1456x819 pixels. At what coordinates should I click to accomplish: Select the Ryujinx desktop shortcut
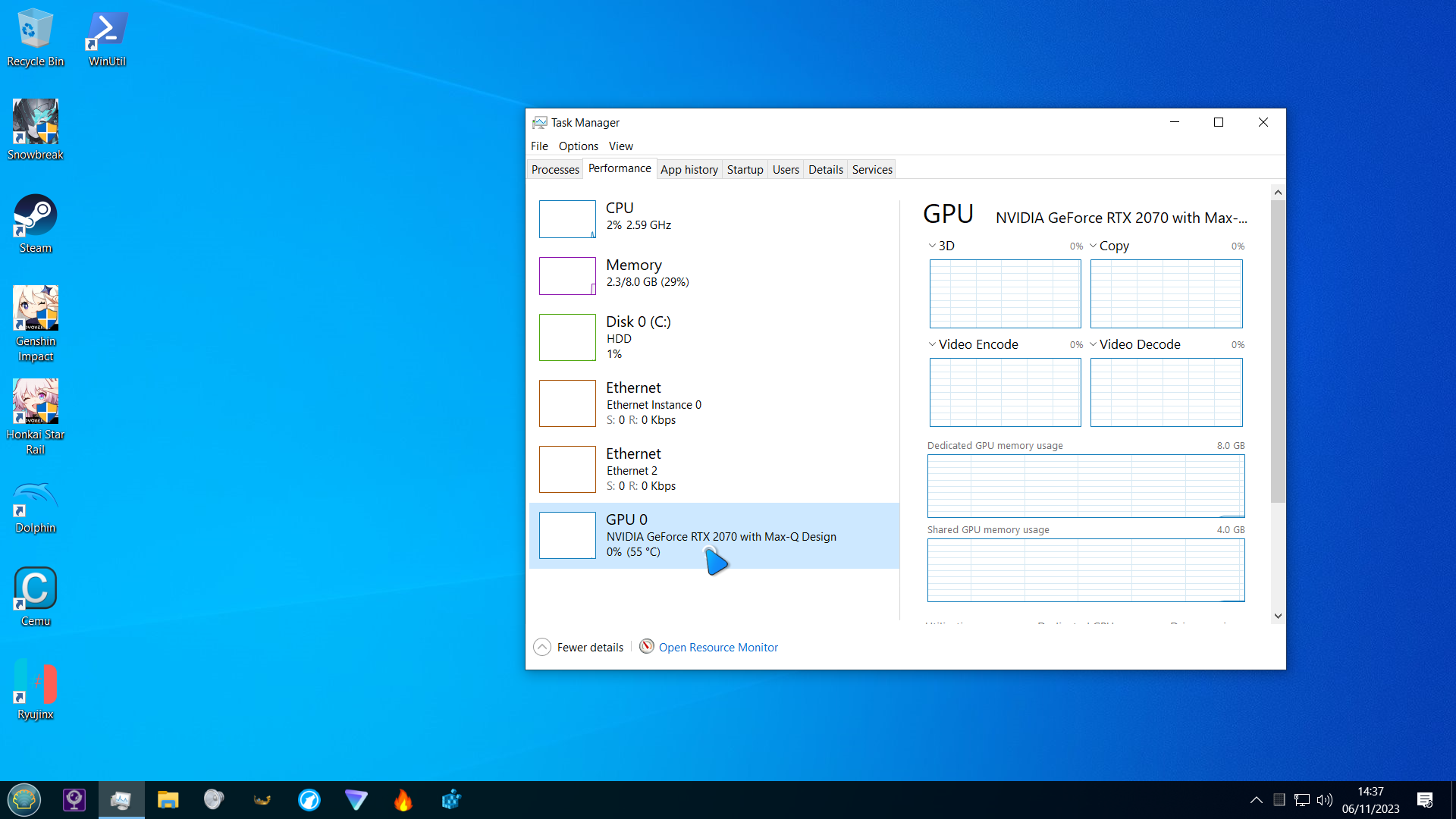[x=35, y=690]
